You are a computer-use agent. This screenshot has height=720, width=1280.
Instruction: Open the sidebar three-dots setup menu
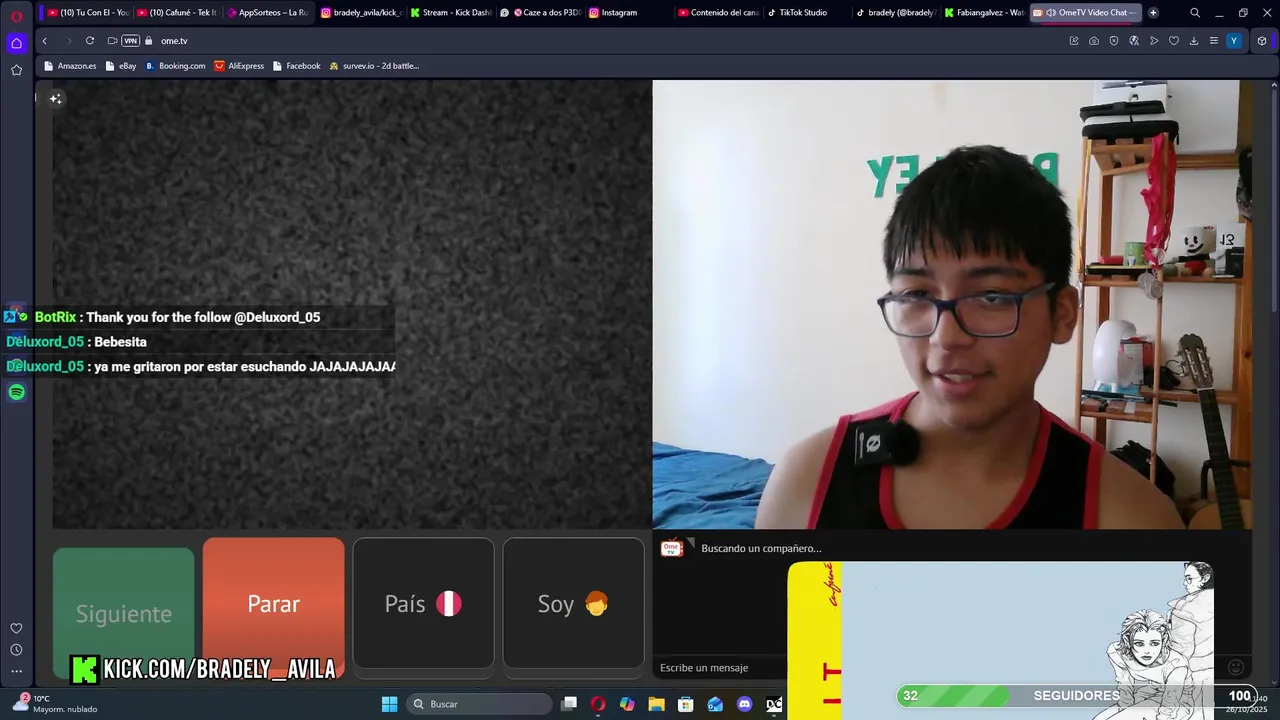click(16, 671)
